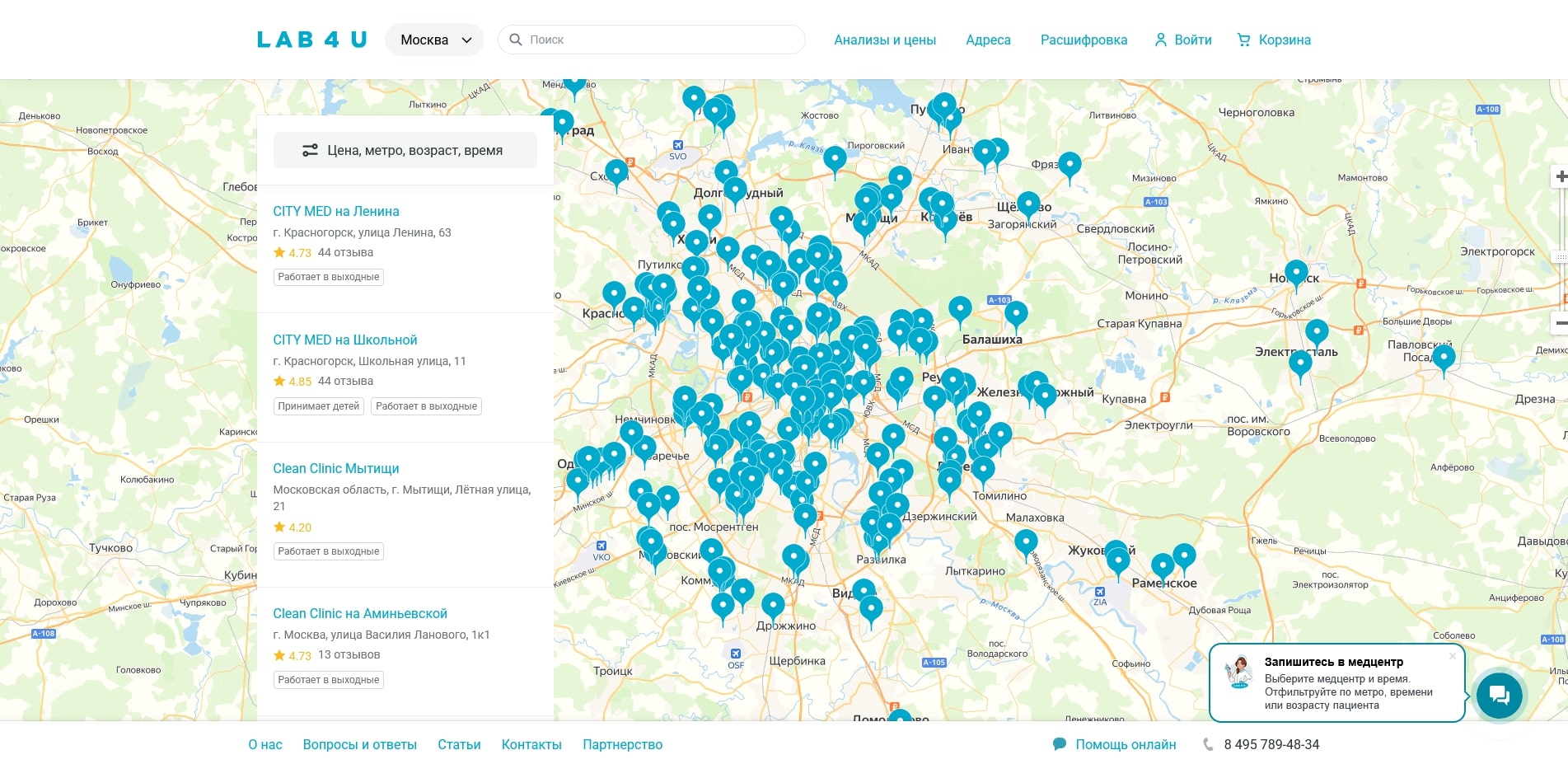Open the Москва city dropdown
This screenshot has height=764, width=1568.
click(x=434, y=40)
